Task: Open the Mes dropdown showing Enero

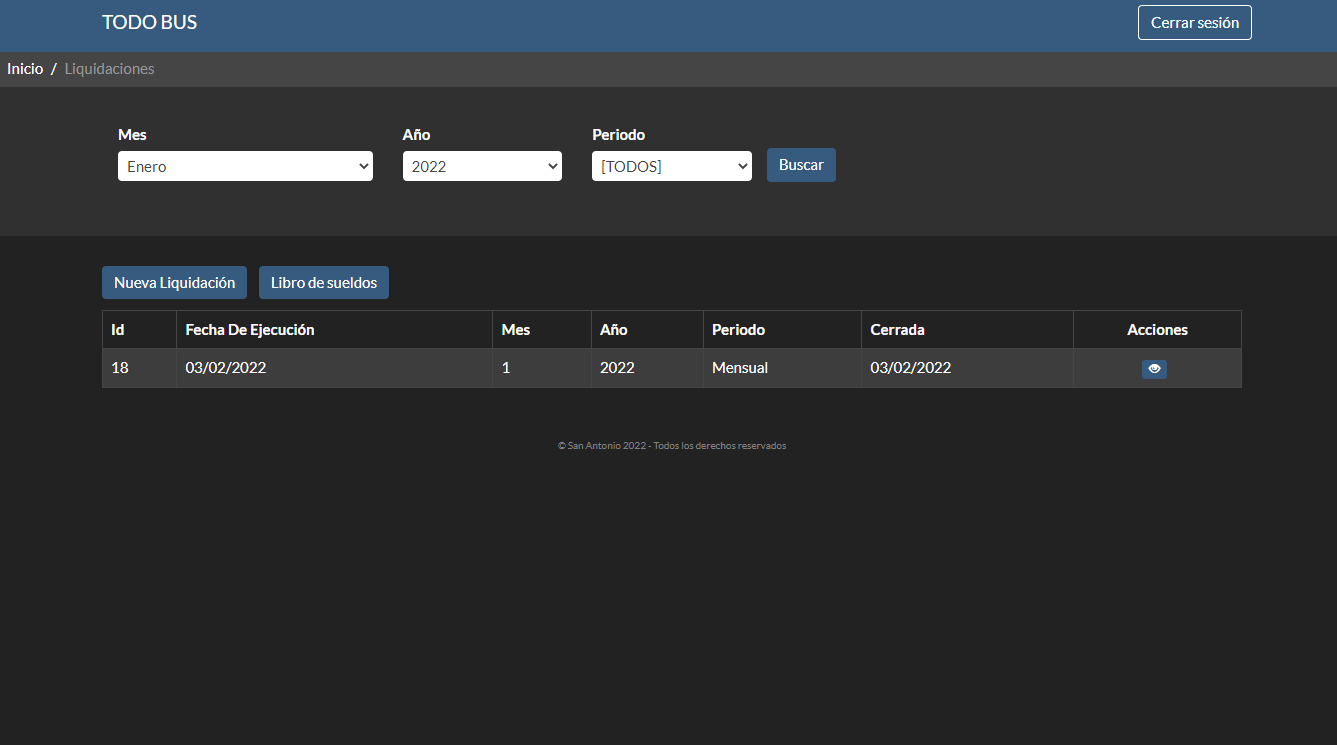Action: [245, 166]
